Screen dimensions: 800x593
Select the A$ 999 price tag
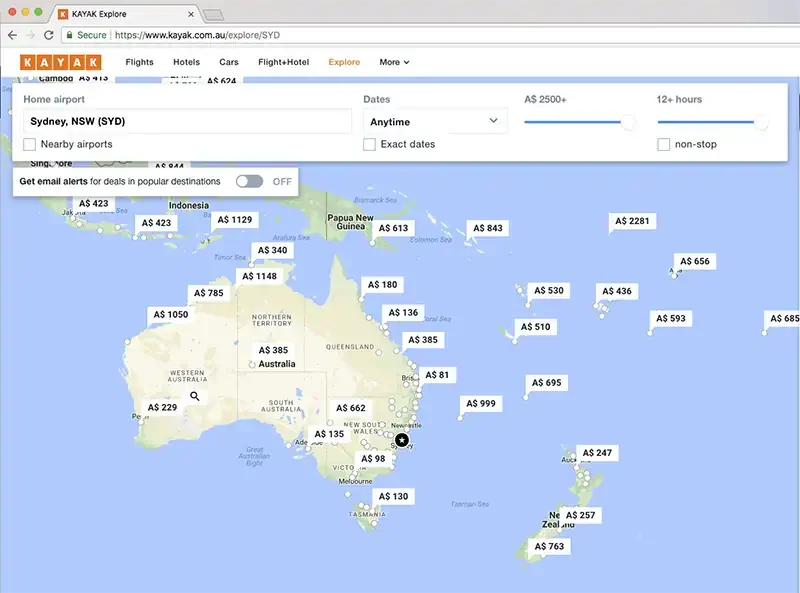[x=481, y=403]
